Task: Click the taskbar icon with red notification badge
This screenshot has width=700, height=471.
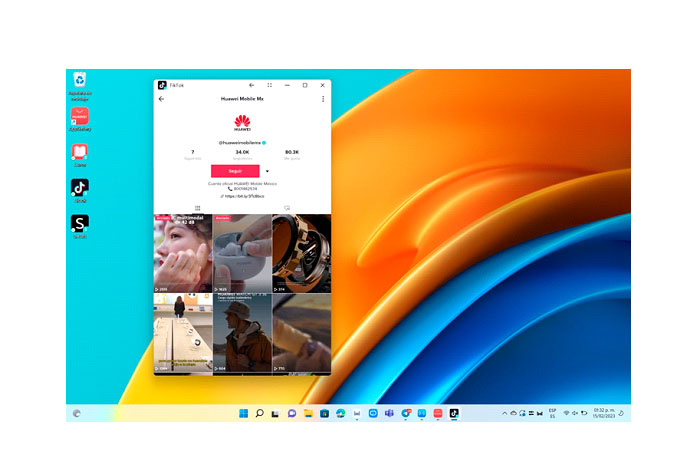Action: 406,413
